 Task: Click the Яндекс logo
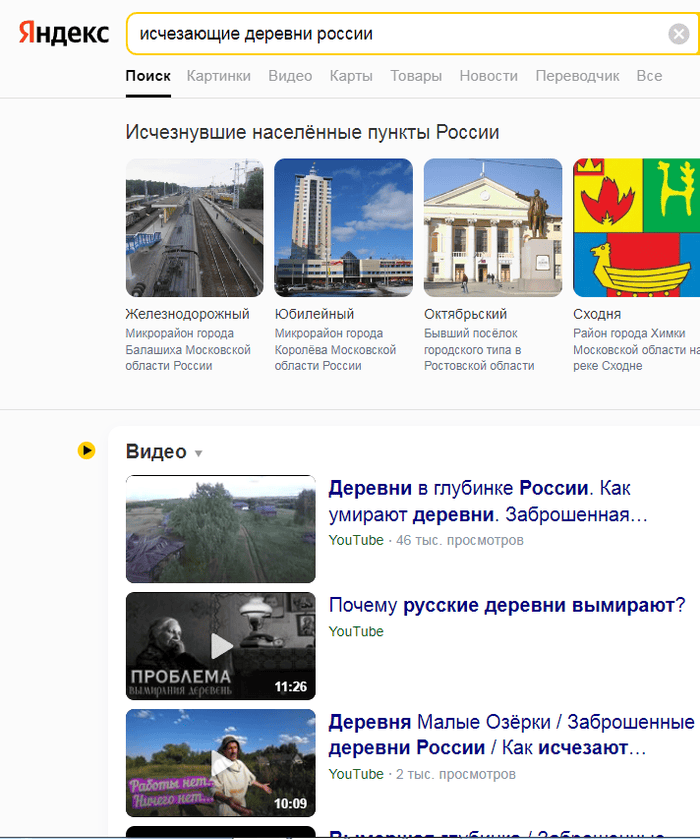[64, 33]
